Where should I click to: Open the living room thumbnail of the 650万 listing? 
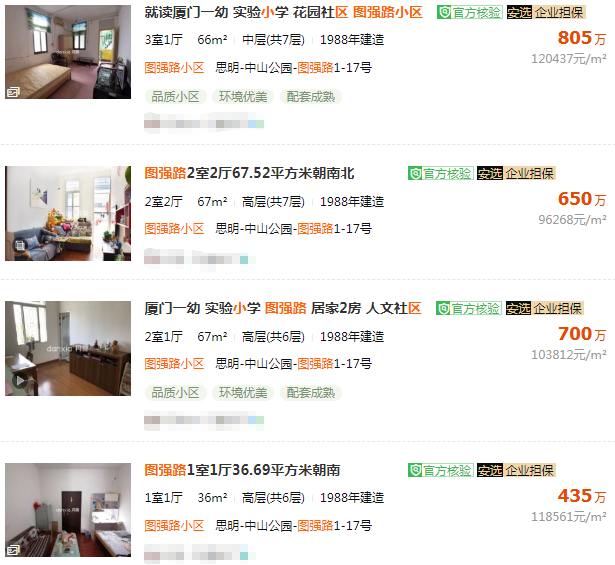pos(68,213)
